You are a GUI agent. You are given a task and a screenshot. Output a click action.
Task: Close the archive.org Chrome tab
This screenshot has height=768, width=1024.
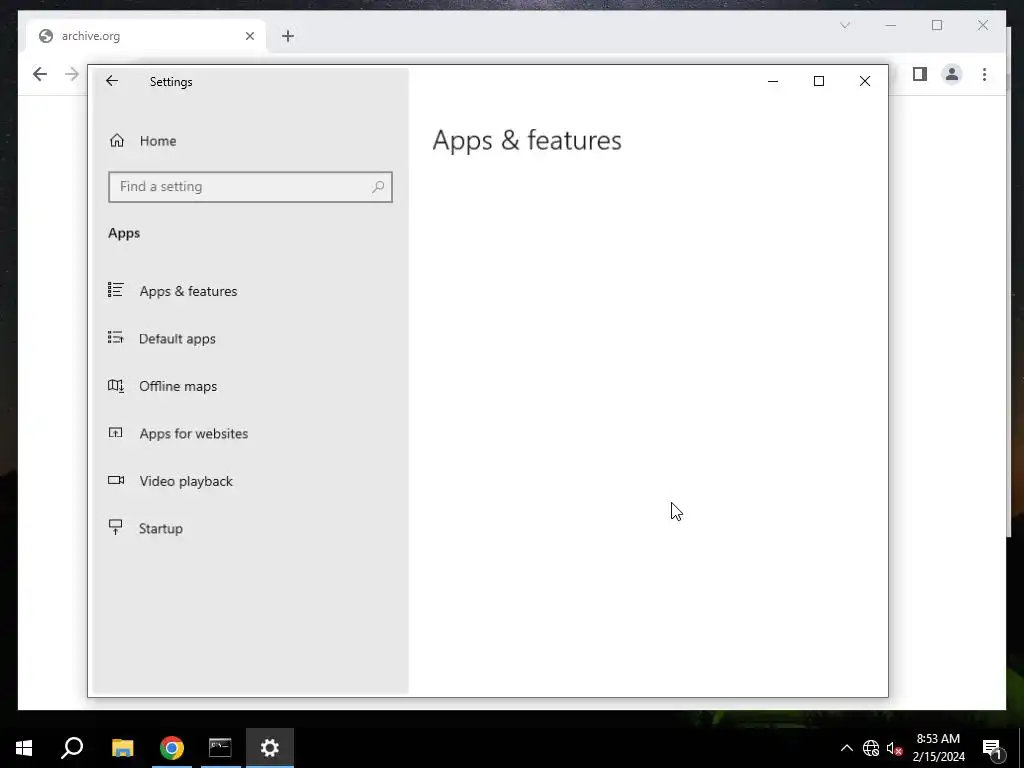coord(249,36)
